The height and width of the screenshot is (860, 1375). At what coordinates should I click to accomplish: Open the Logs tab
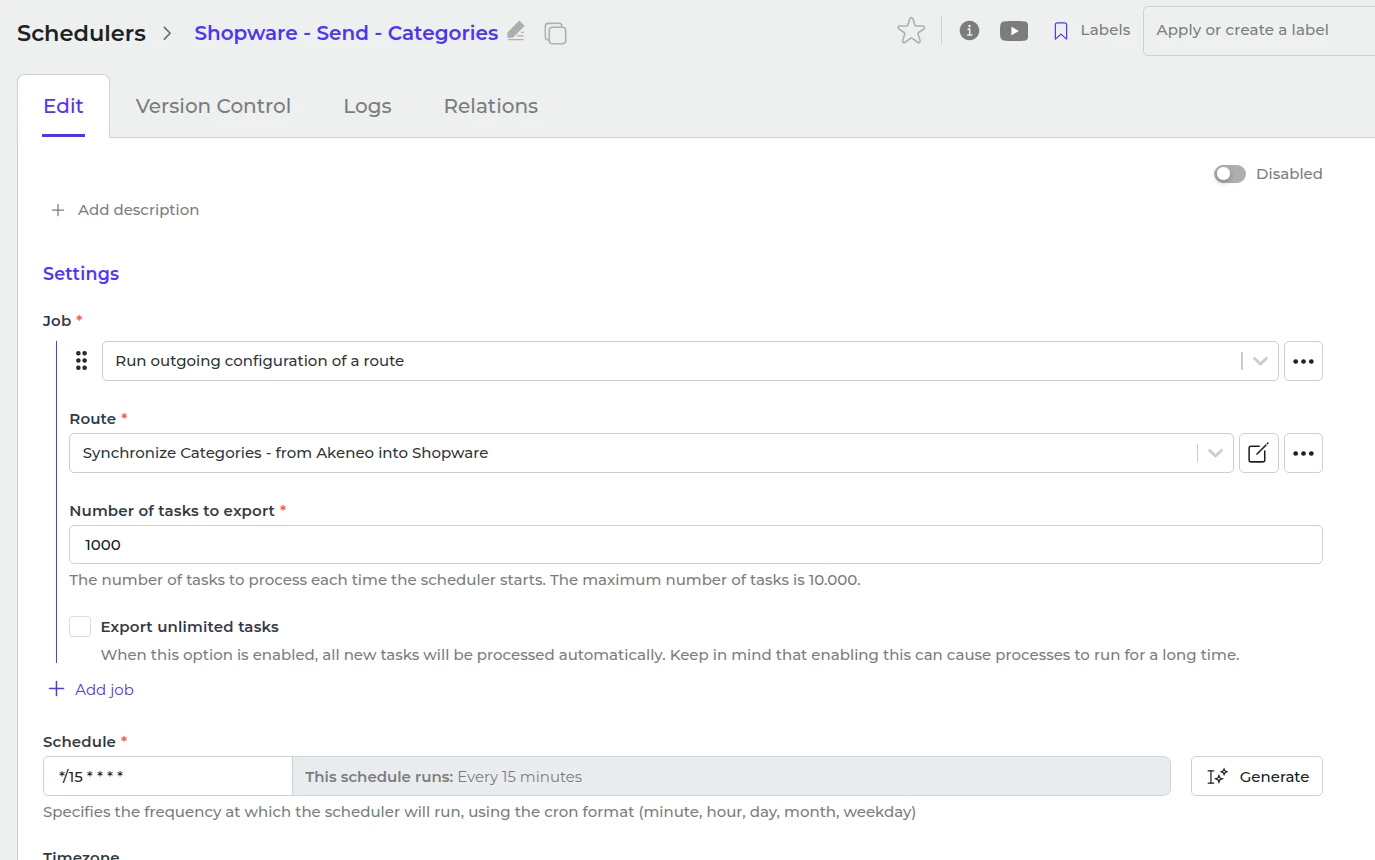tap(367, 106)
